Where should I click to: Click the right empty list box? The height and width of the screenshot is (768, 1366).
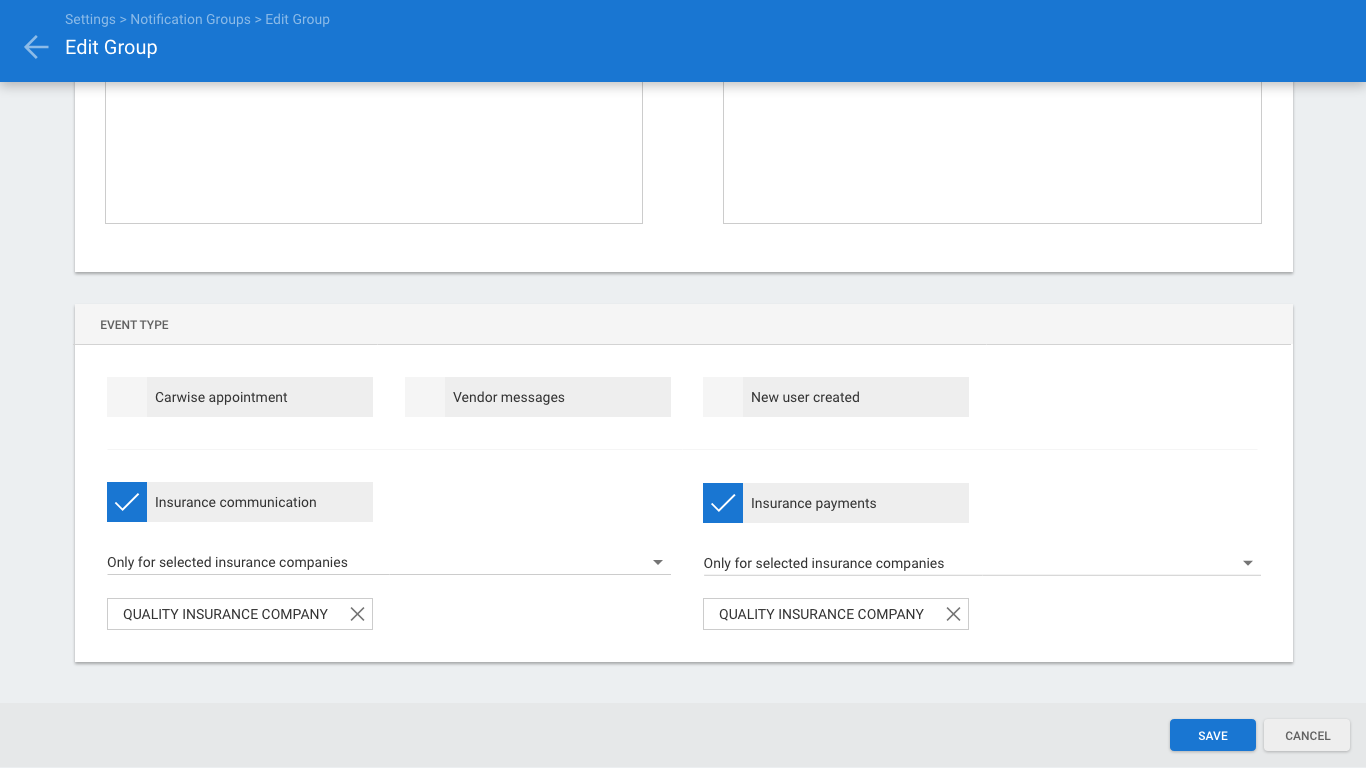[991, 152]
